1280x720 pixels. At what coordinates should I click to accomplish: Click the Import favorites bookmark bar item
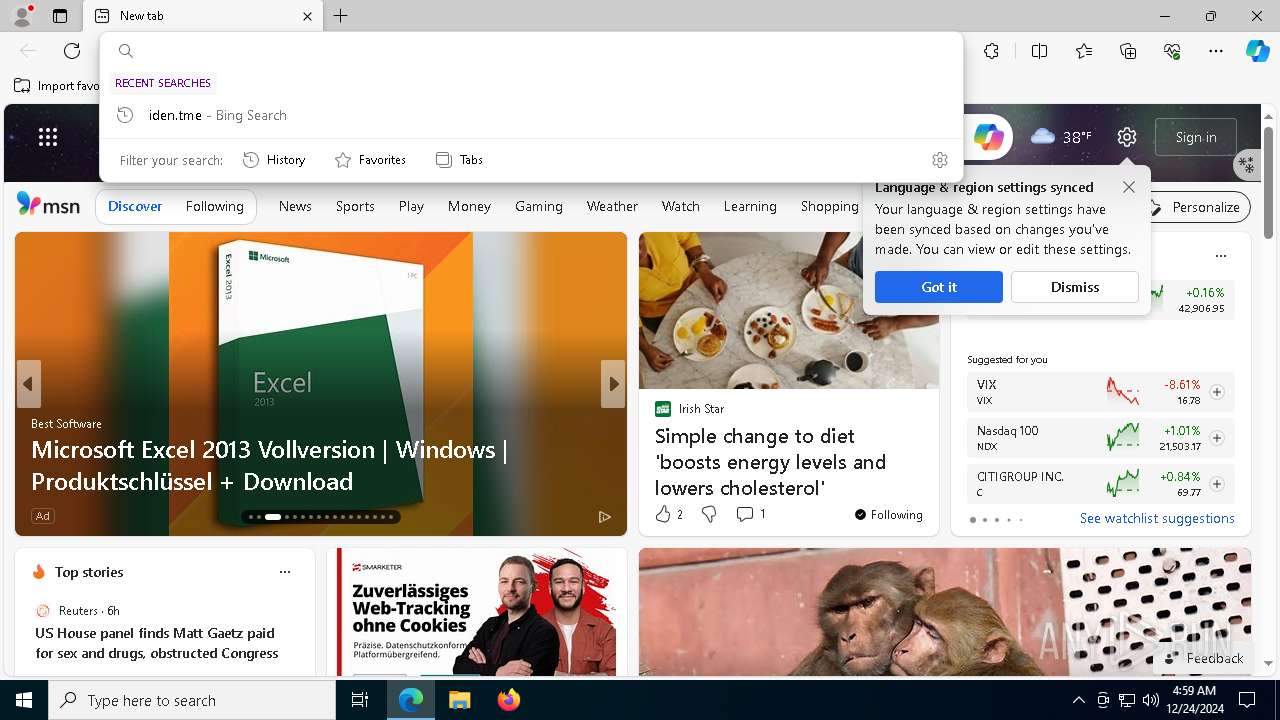[58, 86]
